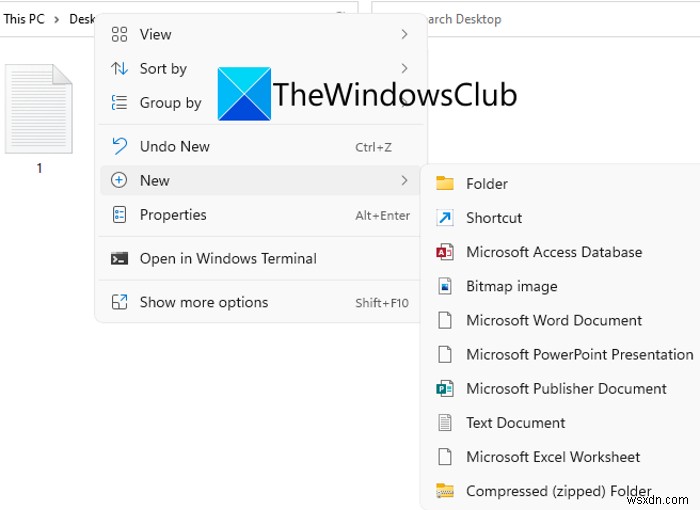
Task: Create a Compressed (zipped) Folder
Action: coord(562,491)
